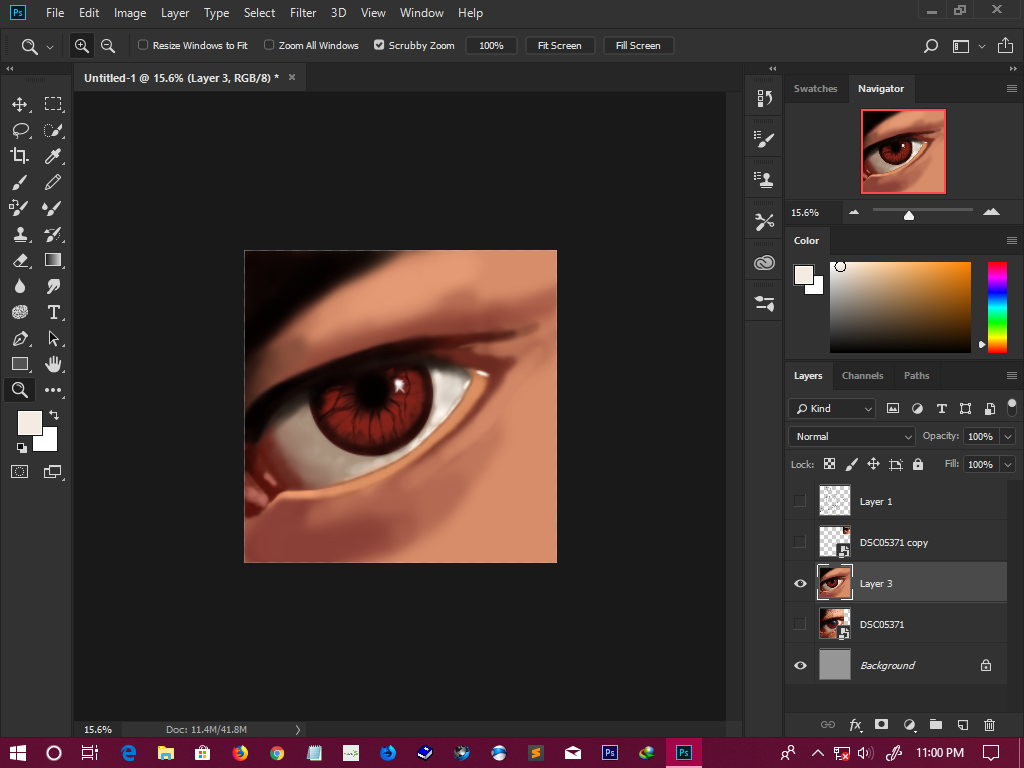
Task: Enable Resize Windows to Fit checkbox
Action: [143, 45]
